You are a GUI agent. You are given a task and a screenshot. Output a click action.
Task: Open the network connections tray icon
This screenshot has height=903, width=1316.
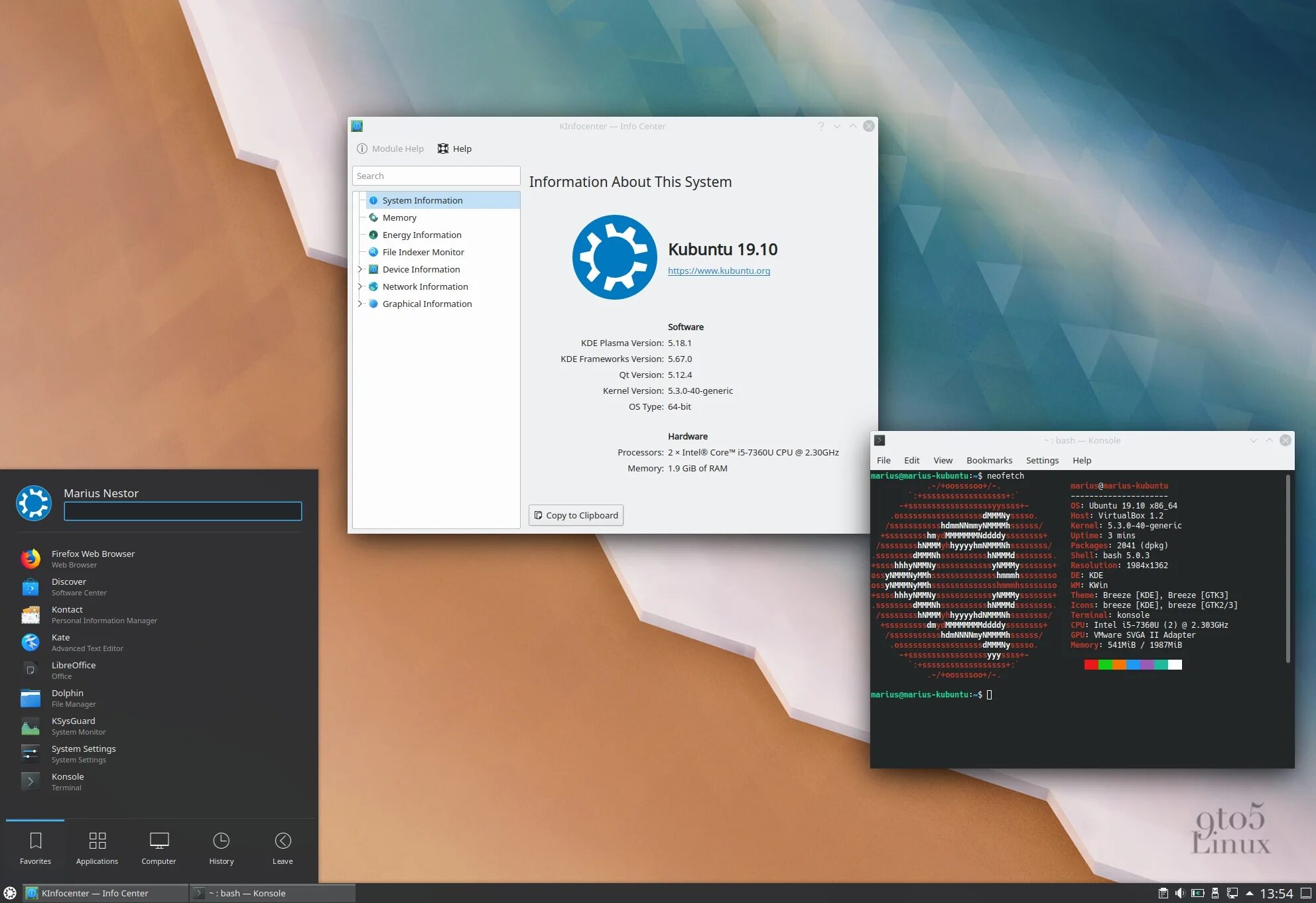coord(1232,893)
